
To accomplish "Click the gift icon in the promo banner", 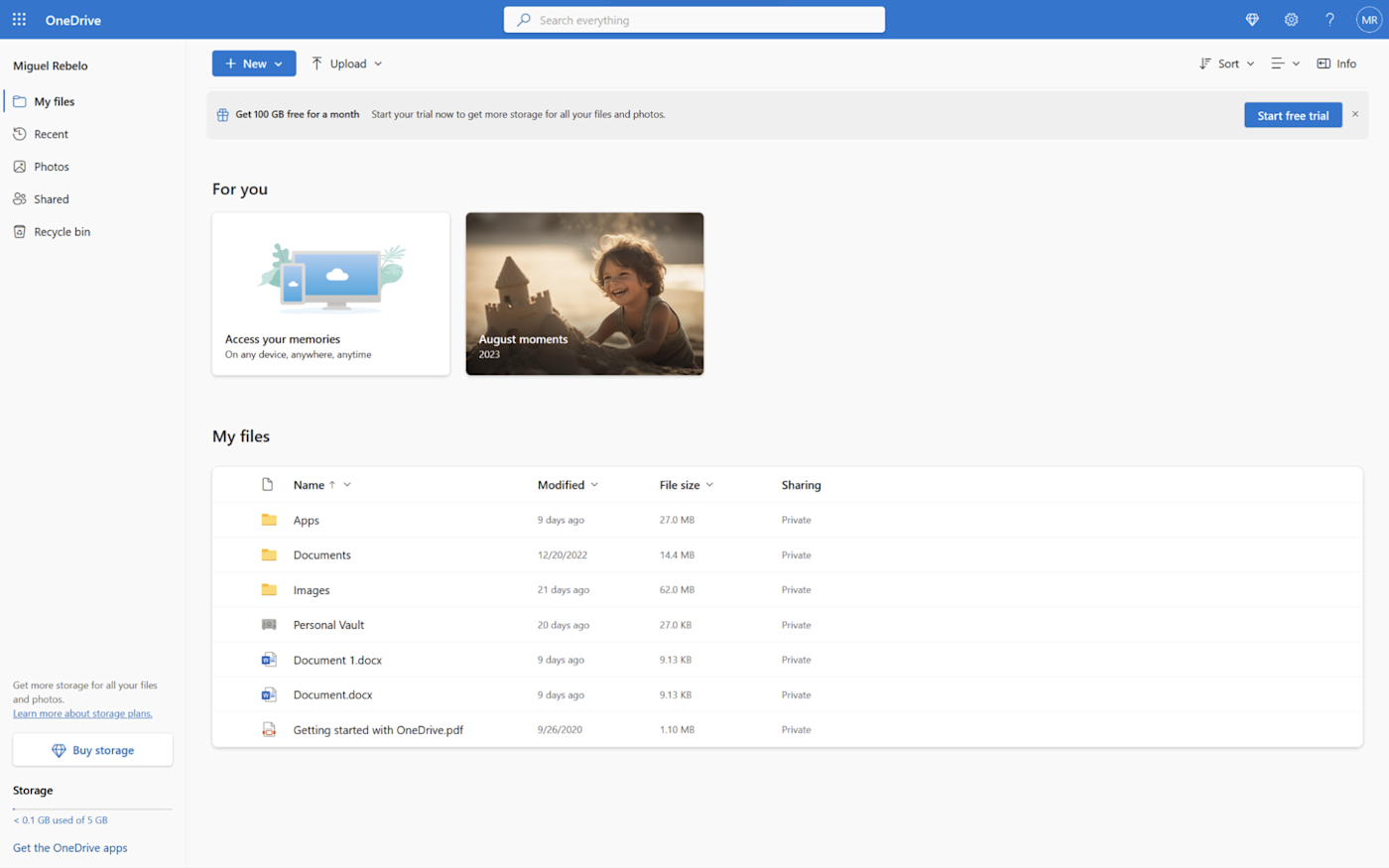I will 223,115.
